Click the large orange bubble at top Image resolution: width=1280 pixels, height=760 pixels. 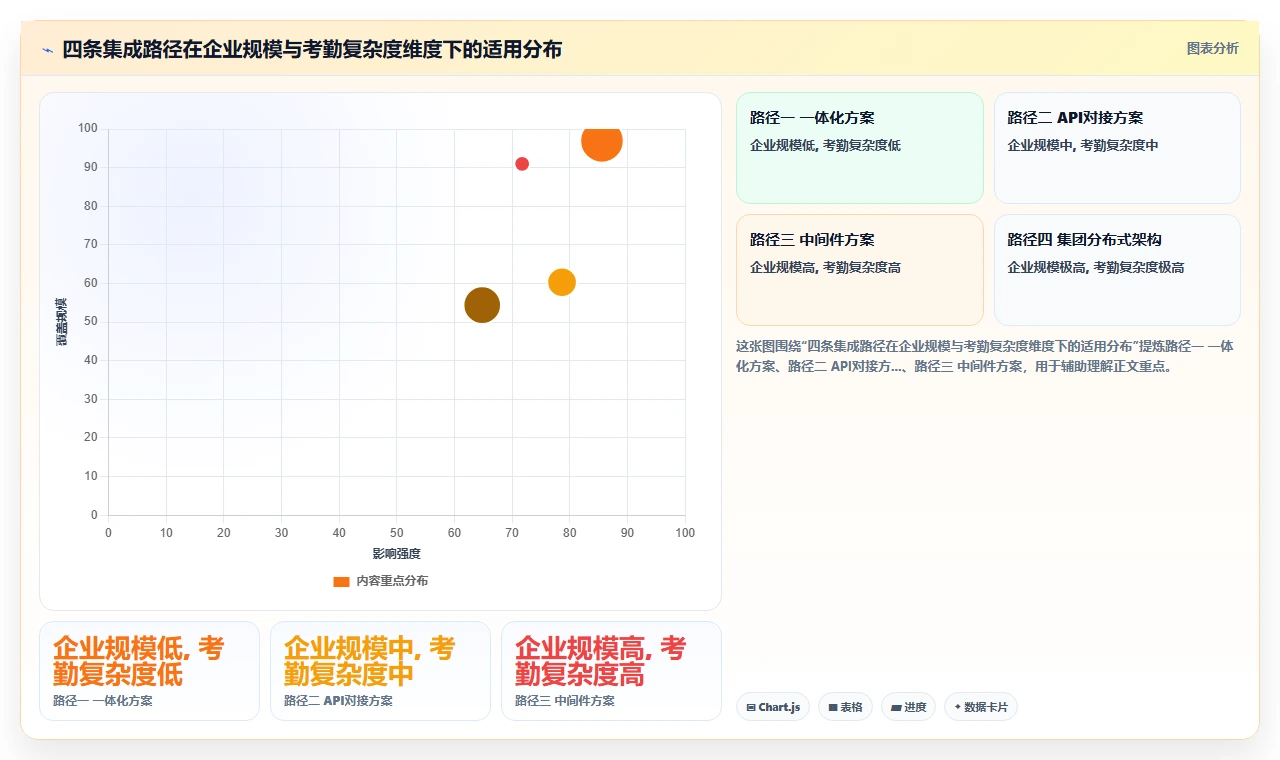coord(601,142)
